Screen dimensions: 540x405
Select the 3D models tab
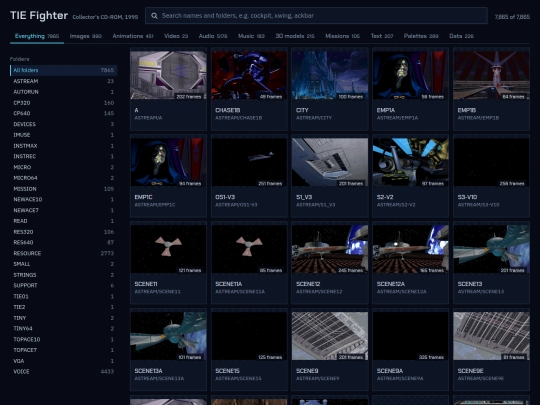point(295,36)
